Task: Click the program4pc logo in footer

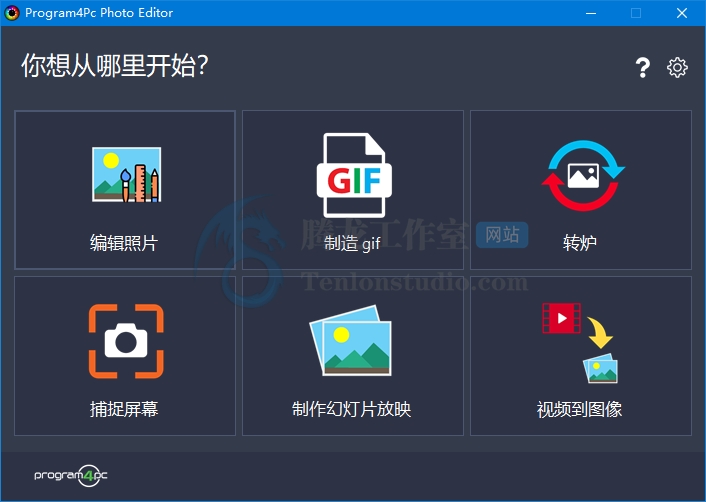Action: click(71, 475)
